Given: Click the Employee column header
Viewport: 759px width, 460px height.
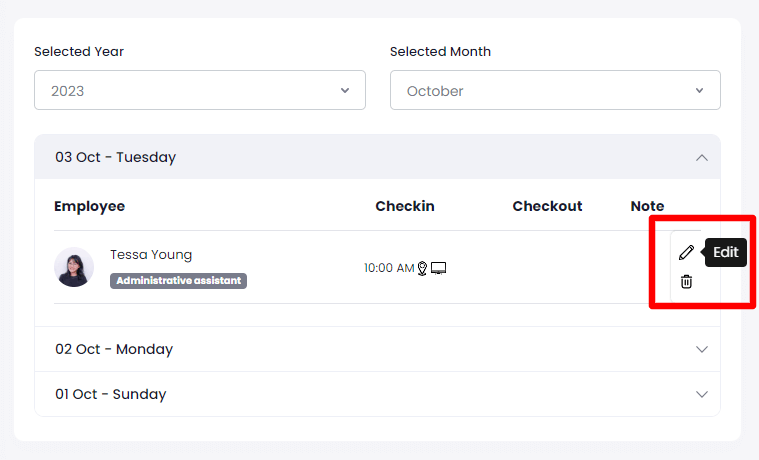Looking at the screenshot, I should pyautogui.click(x=90, y=206).
